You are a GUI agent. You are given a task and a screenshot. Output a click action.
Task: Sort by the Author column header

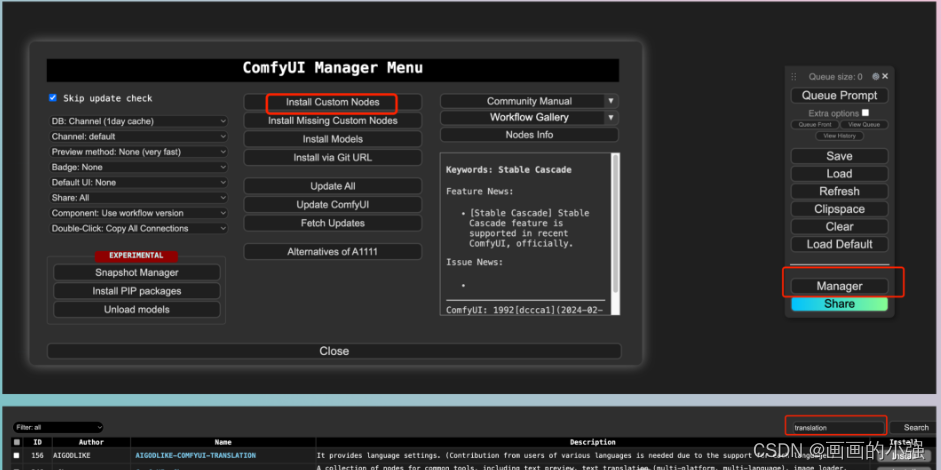click(91, 442)
